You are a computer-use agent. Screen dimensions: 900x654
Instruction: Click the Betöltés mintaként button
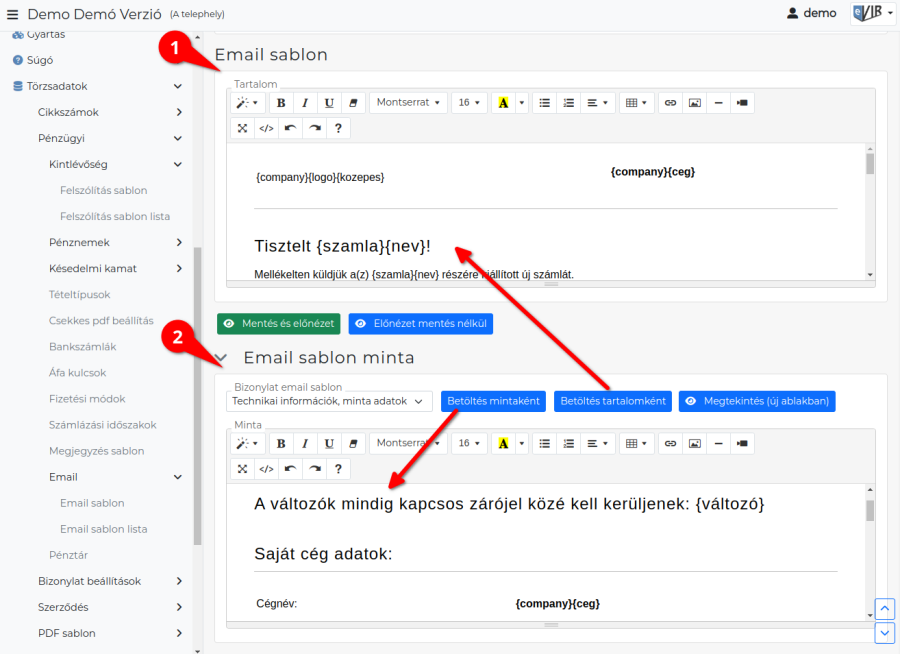[x=493, y=400]
